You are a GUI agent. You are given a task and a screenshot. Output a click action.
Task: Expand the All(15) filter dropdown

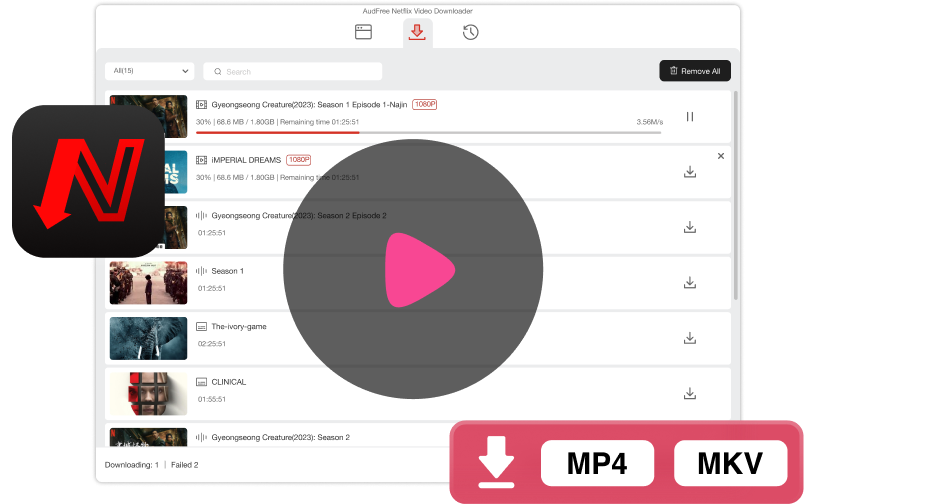point(150,71)
